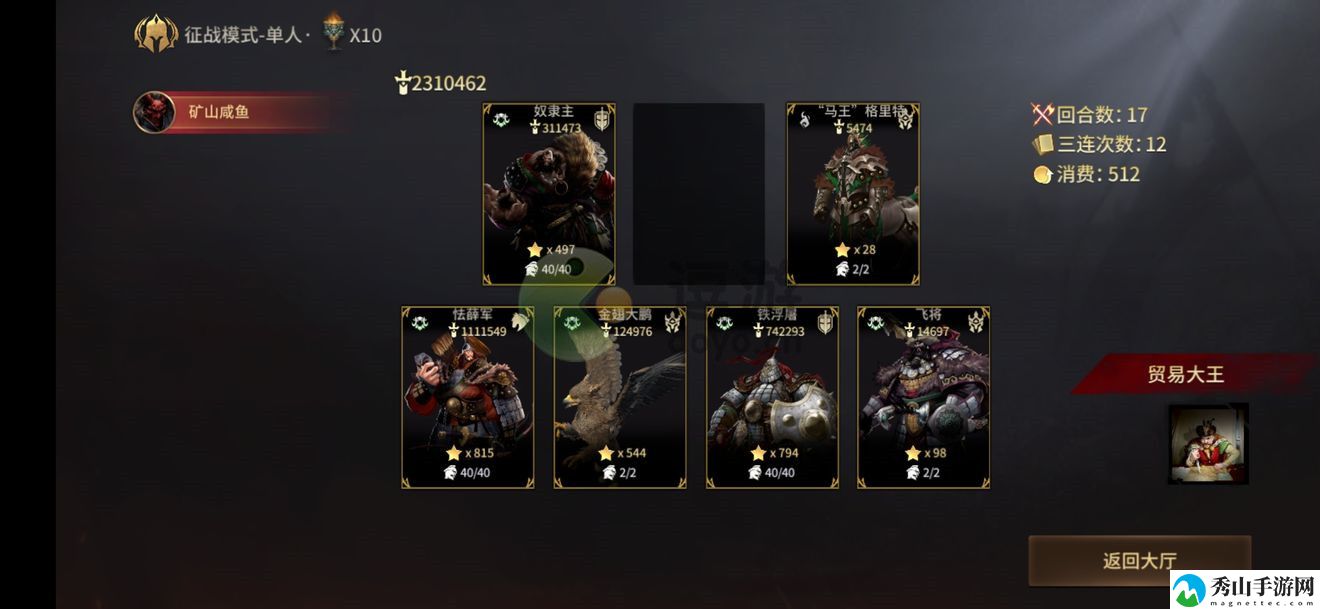
Task: Select the 怯薛军 unit card
Action: coord(468,397)
